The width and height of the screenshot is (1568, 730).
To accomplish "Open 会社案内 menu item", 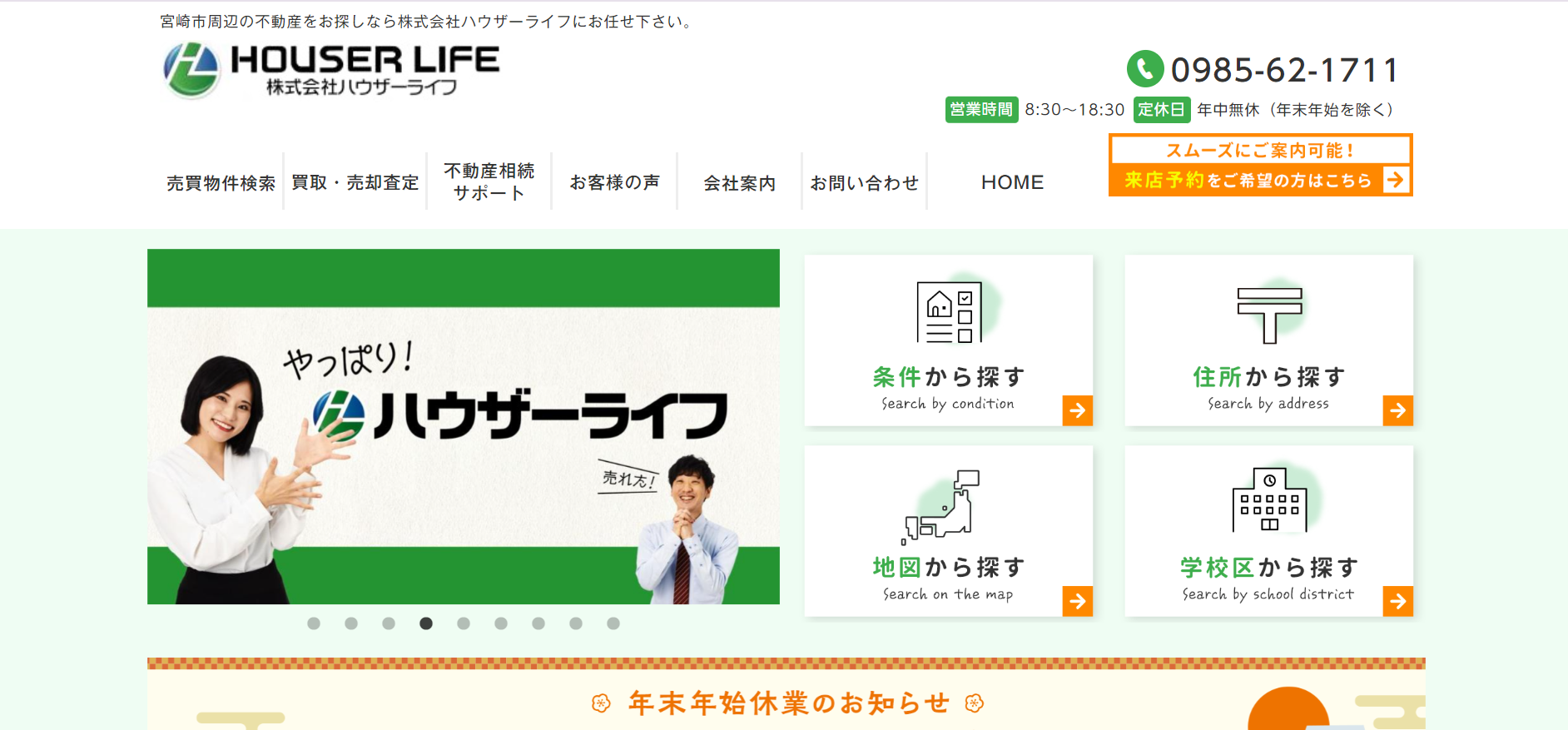I will pos(739,183).
